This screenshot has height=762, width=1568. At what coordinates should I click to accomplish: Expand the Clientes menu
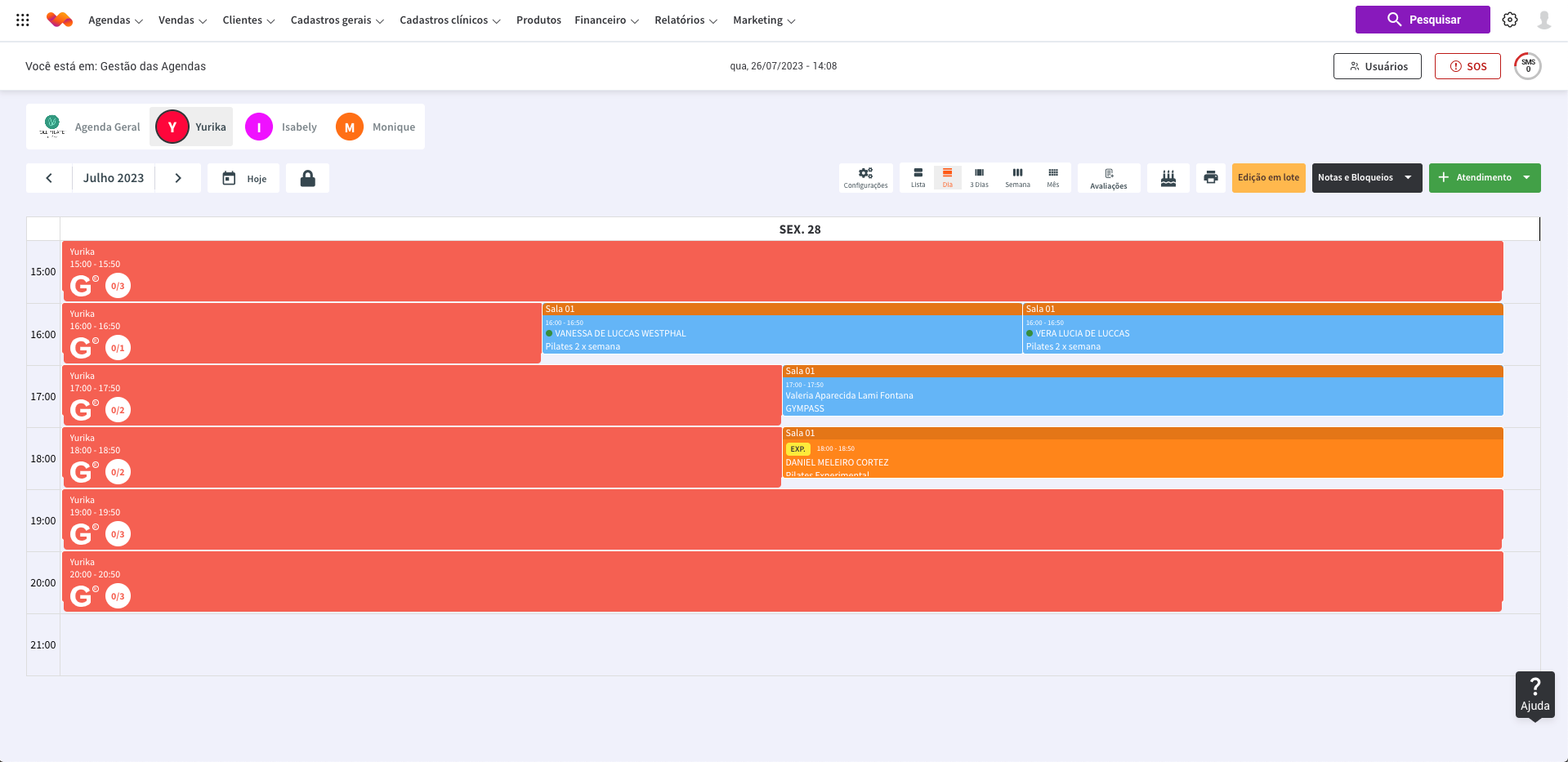pyautogui.click(x=248, y=20)
